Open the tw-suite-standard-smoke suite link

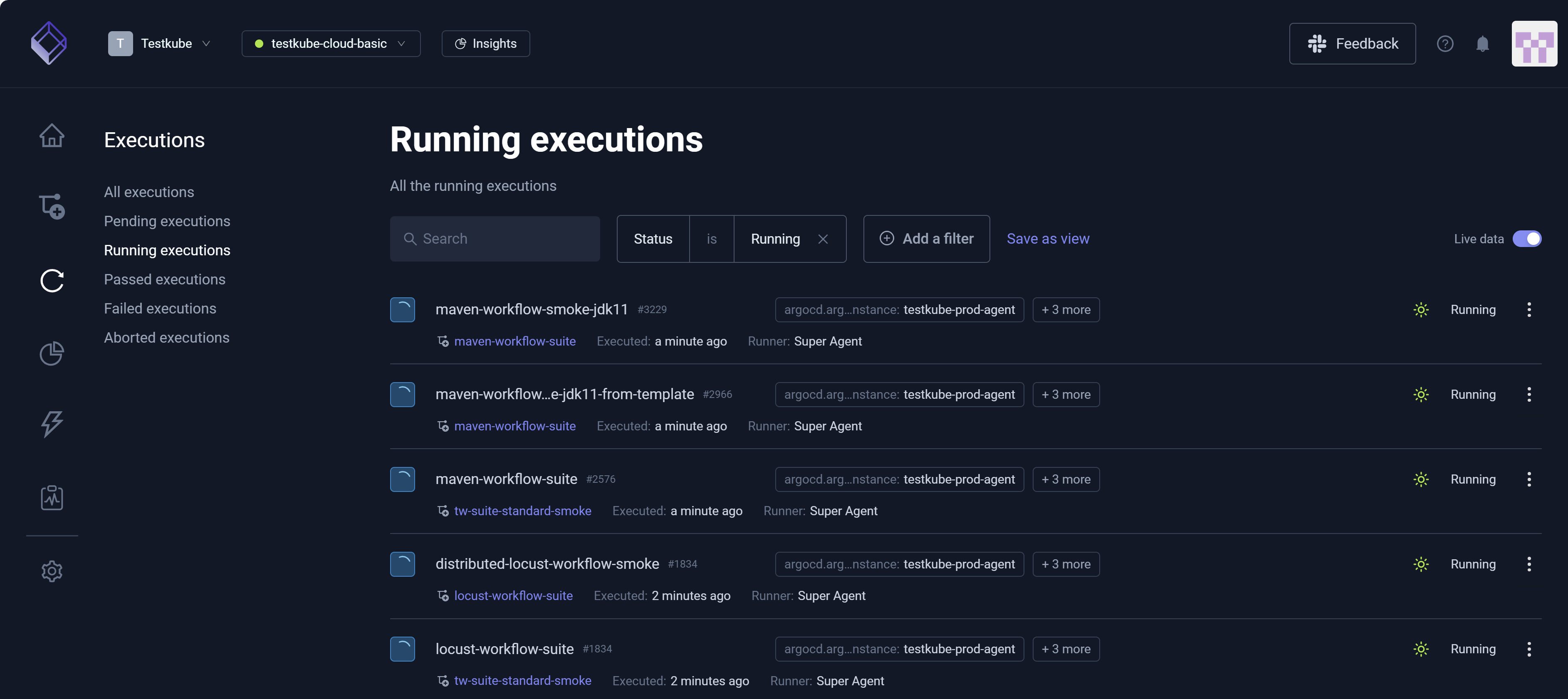[x=522, y=511]
